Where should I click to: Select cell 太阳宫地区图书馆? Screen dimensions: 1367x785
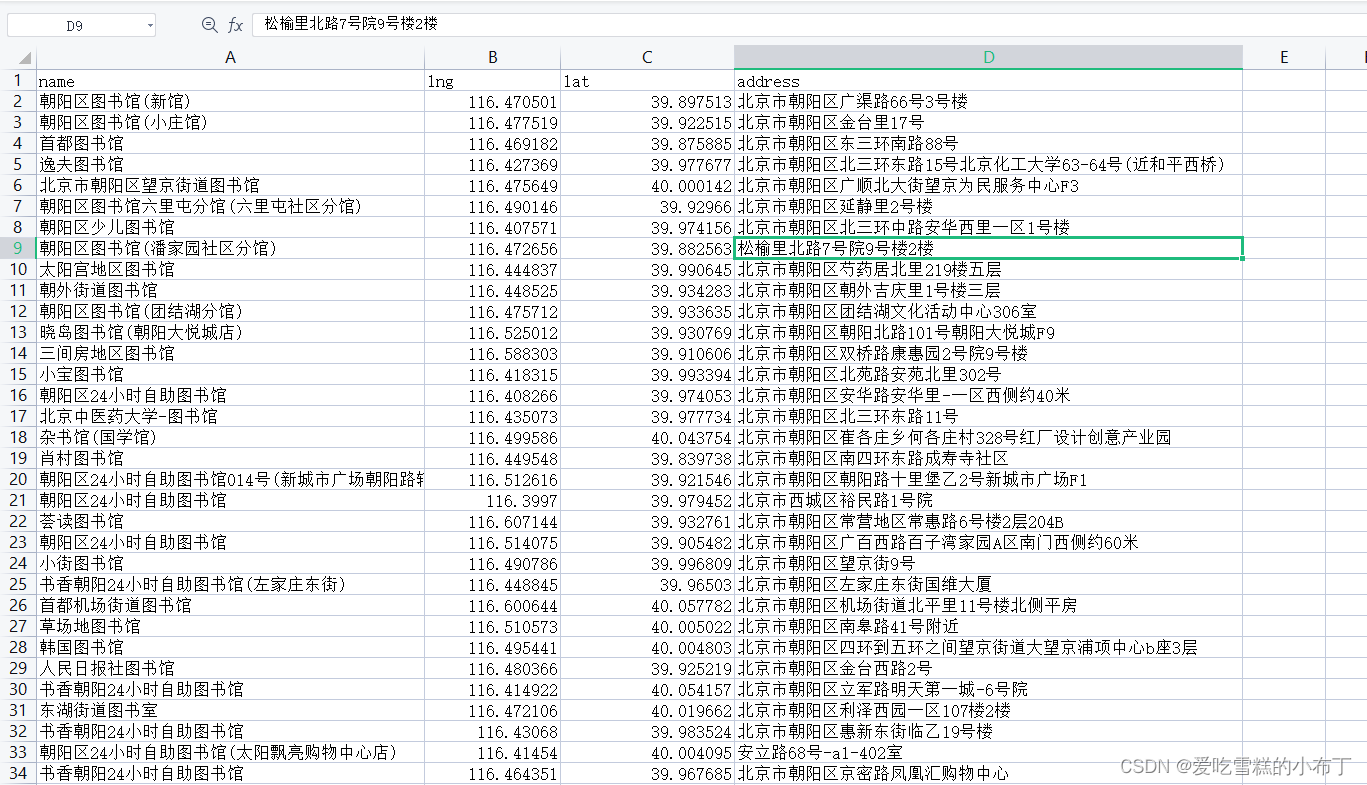click(x=230, y=269)
